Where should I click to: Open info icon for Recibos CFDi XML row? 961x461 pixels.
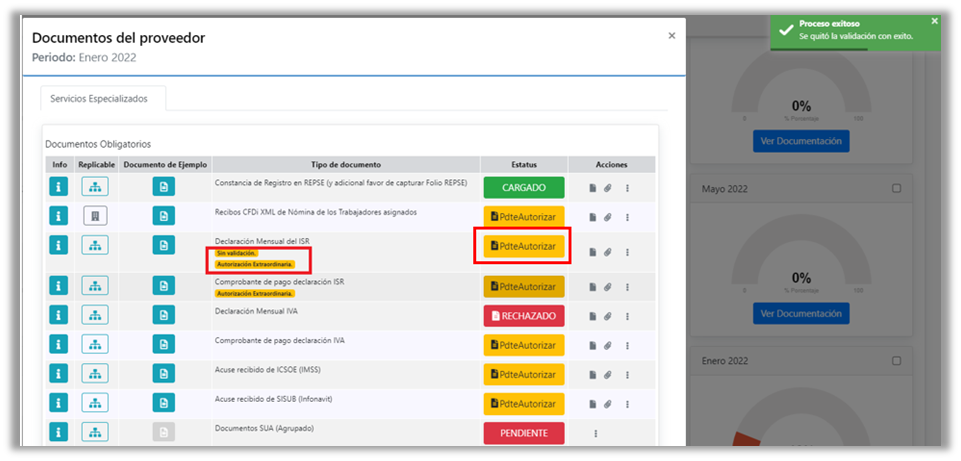(58, 216)
